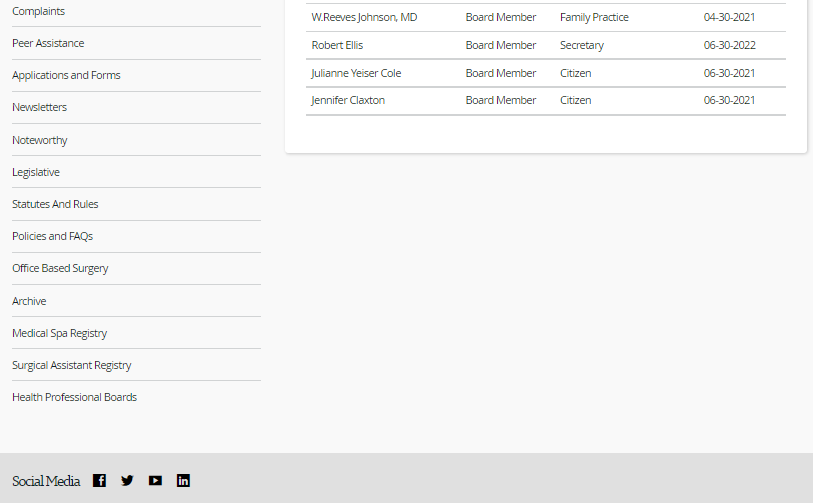This screenshot has height=503, width=813.
Task: Select Board Member in Robert Ellis row
Action: coord(501,45)
